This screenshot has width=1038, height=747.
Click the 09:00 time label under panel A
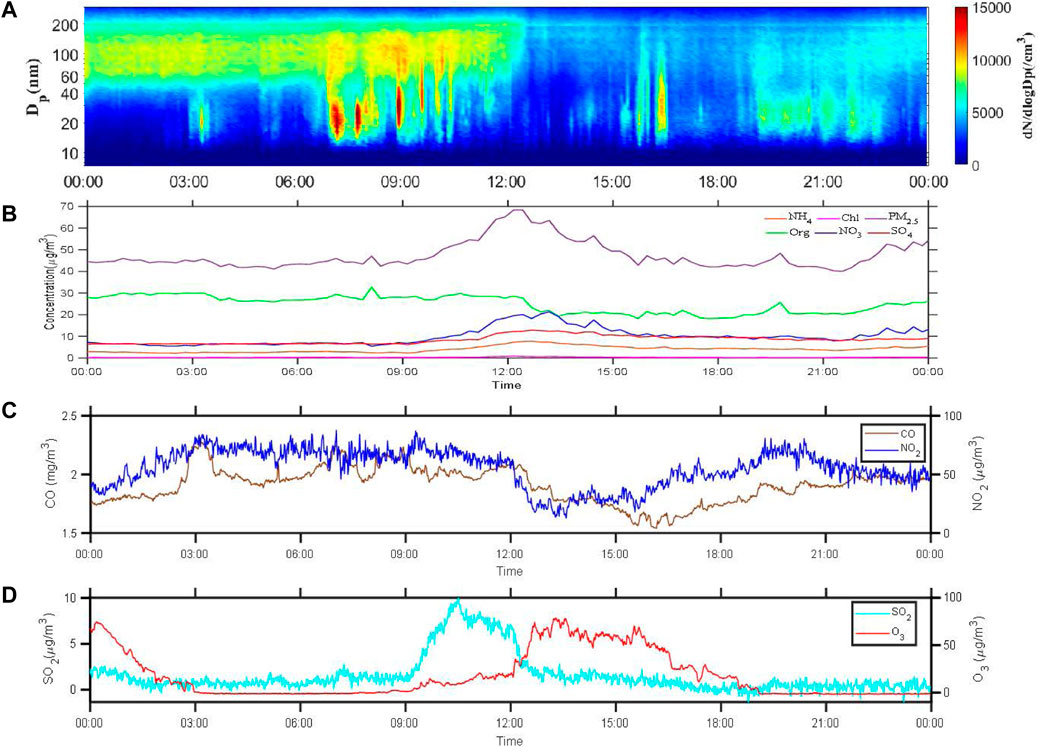402,181
